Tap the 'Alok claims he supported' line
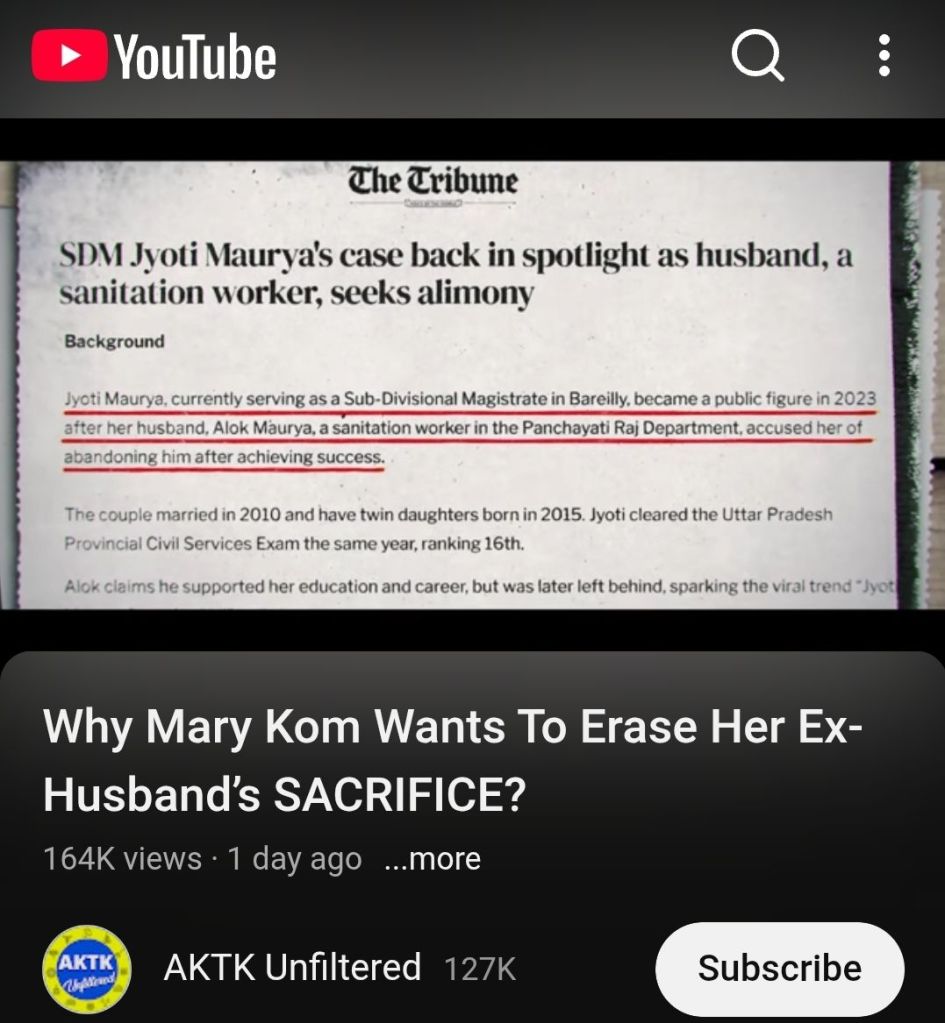This screenshot has width=945, height=1023. click(x=478, y=586)
